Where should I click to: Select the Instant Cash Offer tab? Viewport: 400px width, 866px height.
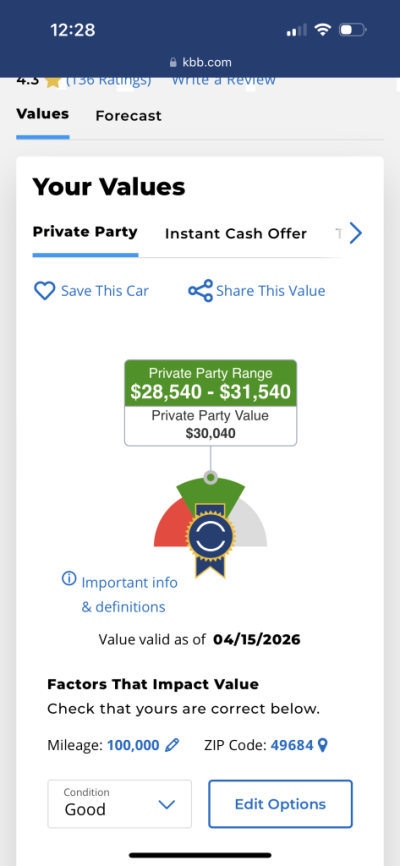coord(235,234)
